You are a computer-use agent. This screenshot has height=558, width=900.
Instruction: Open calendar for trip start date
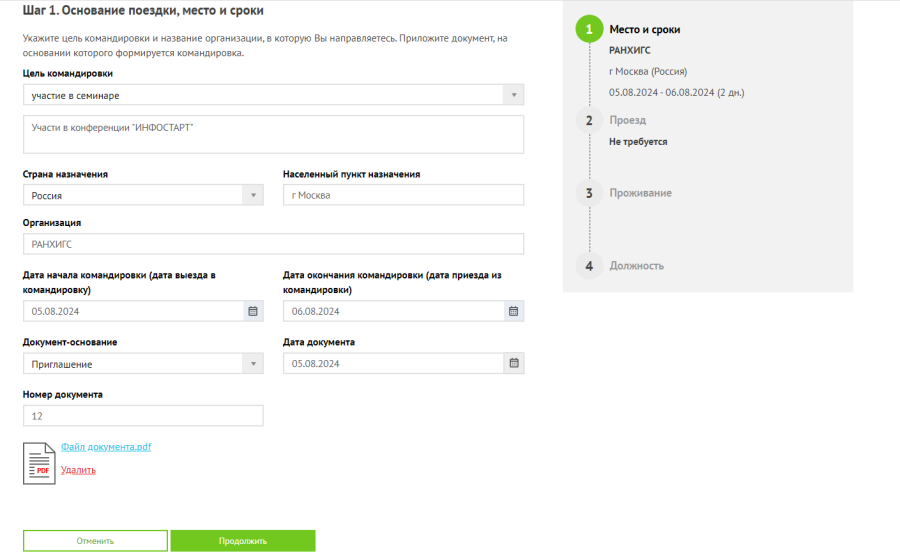pyautogui.click(x=253, y=311)
